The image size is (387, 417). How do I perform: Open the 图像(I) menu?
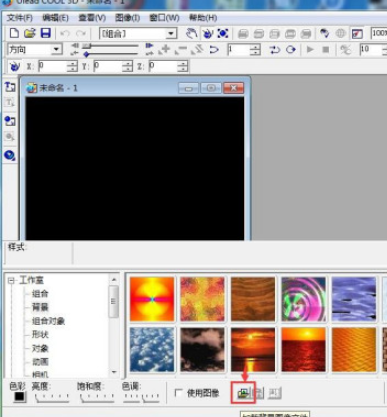(x=128, y=18)
